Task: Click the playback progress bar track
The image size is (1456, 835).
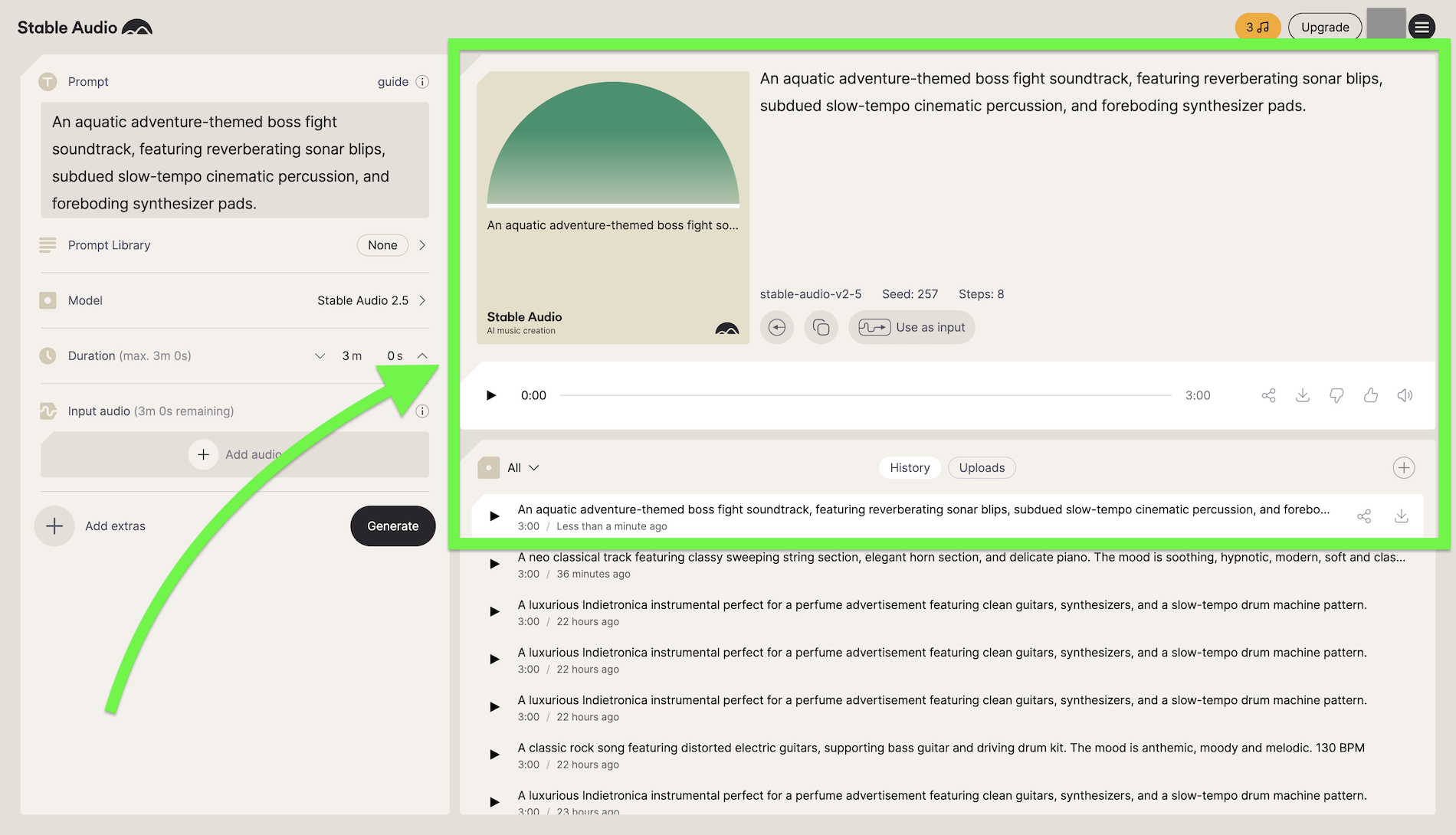Action: [x=865, y=395]
